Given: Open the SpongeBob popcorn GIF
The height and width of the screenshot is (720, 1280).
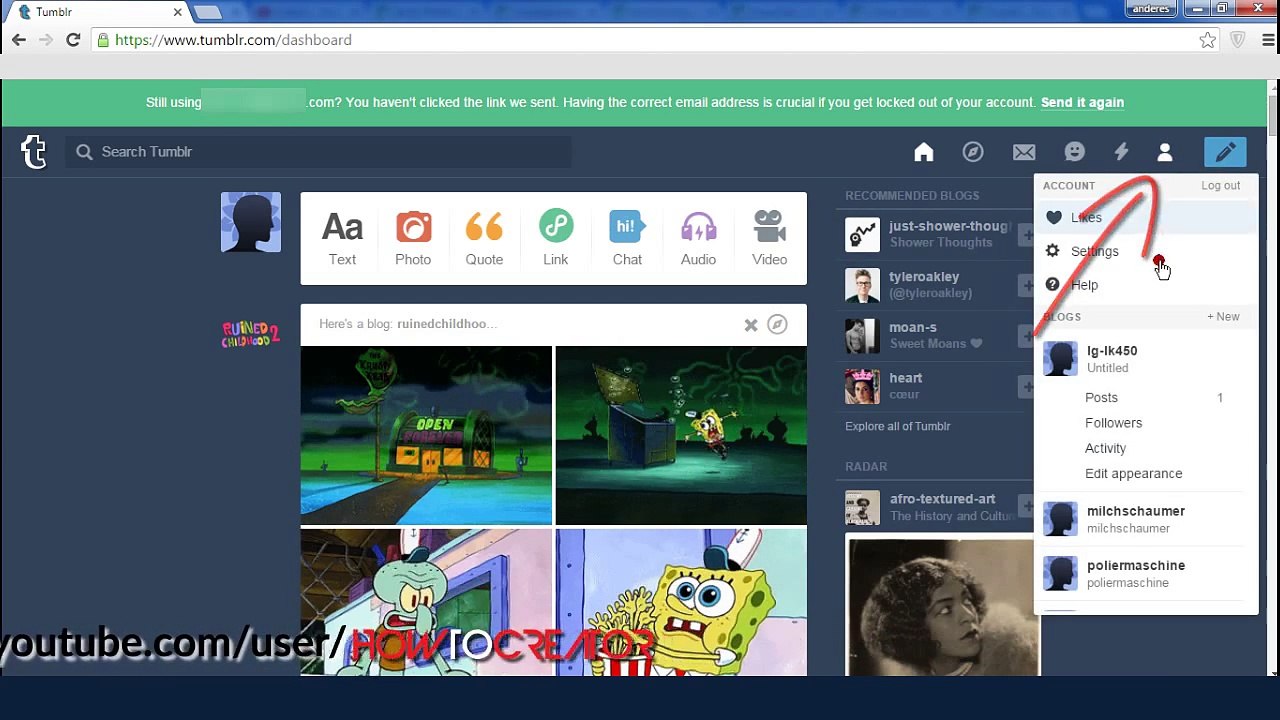Looking at the screenshot, I should coord(681,602).
